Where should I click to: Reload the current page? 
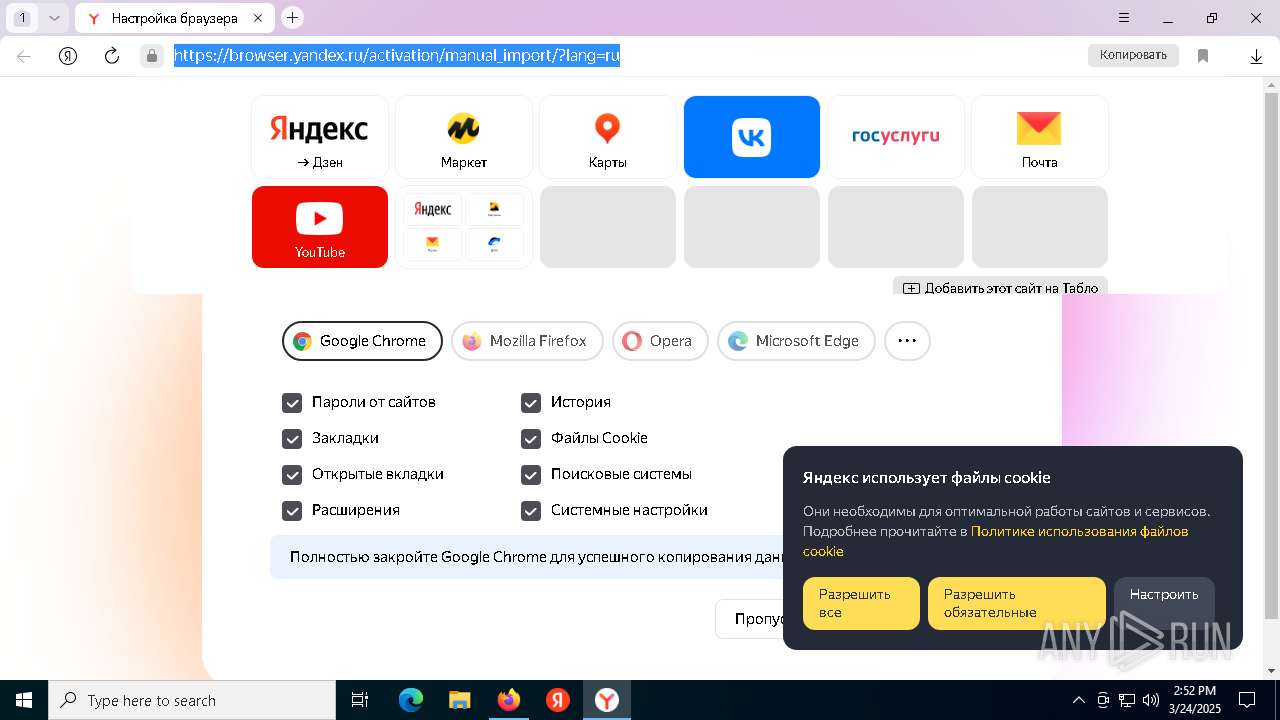[112, 56]
